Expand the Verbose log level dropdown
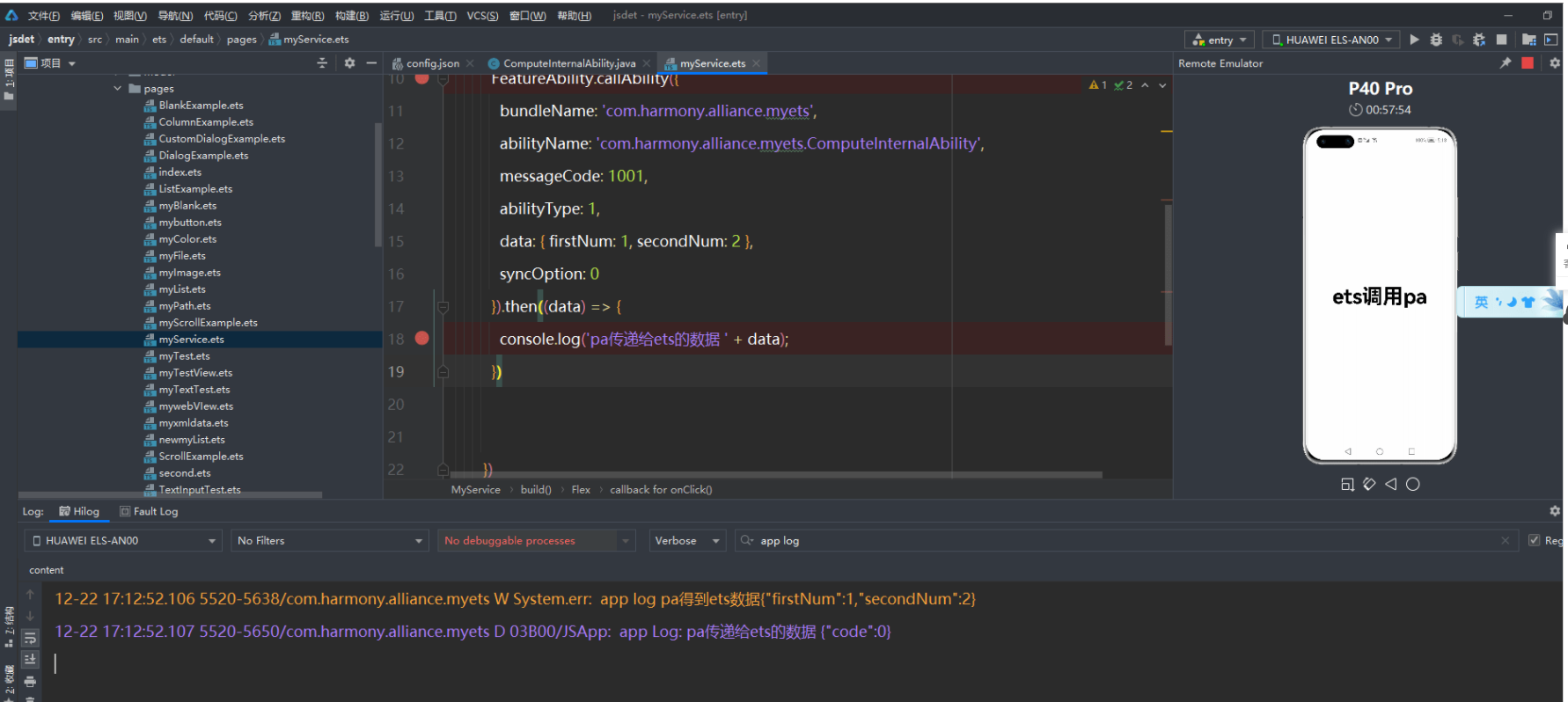 click(x=686, y=541)
